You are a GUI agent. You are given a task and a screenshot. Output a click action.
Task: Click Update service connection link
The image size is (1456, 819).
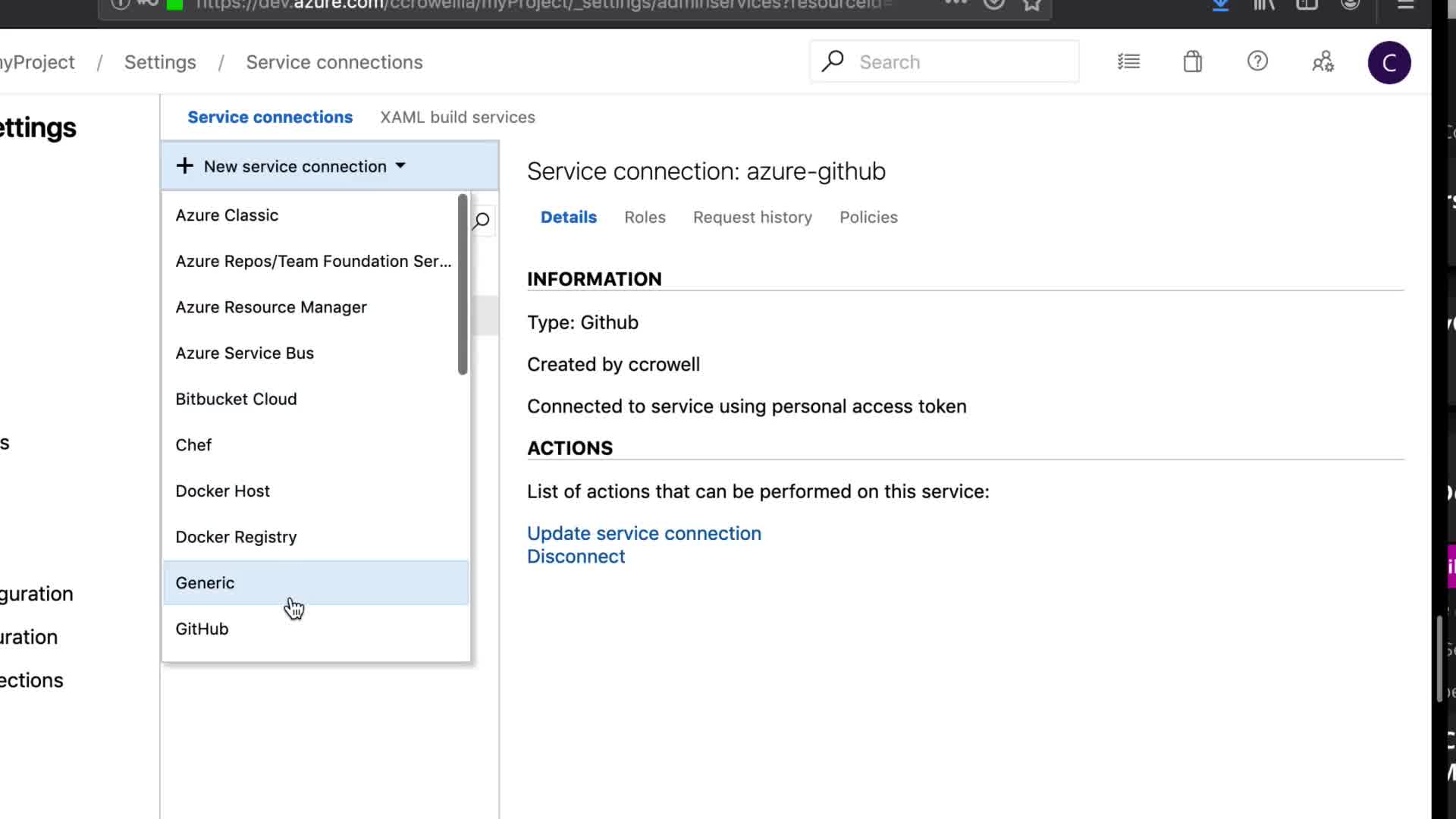click(644, 533)
